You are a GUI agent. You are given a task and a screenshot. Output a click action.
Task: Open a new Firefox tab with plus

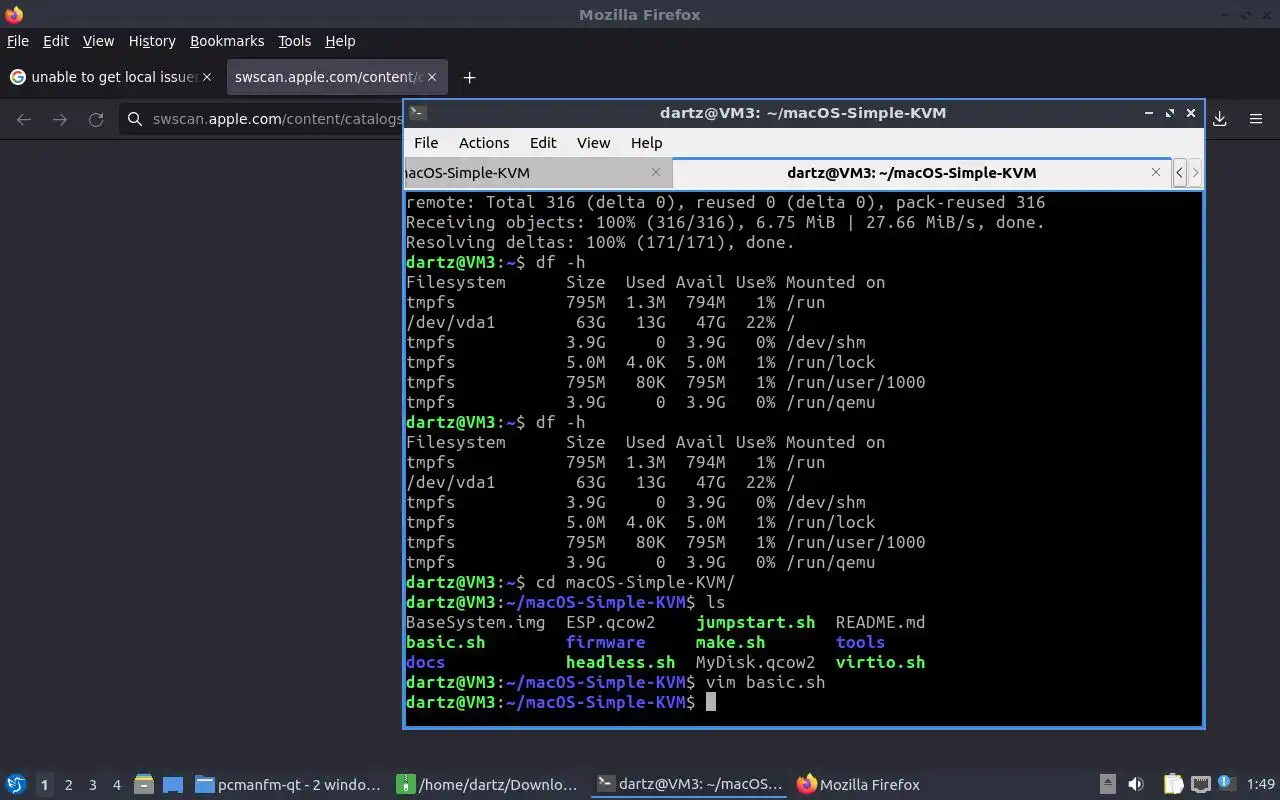tap(469, 77)
